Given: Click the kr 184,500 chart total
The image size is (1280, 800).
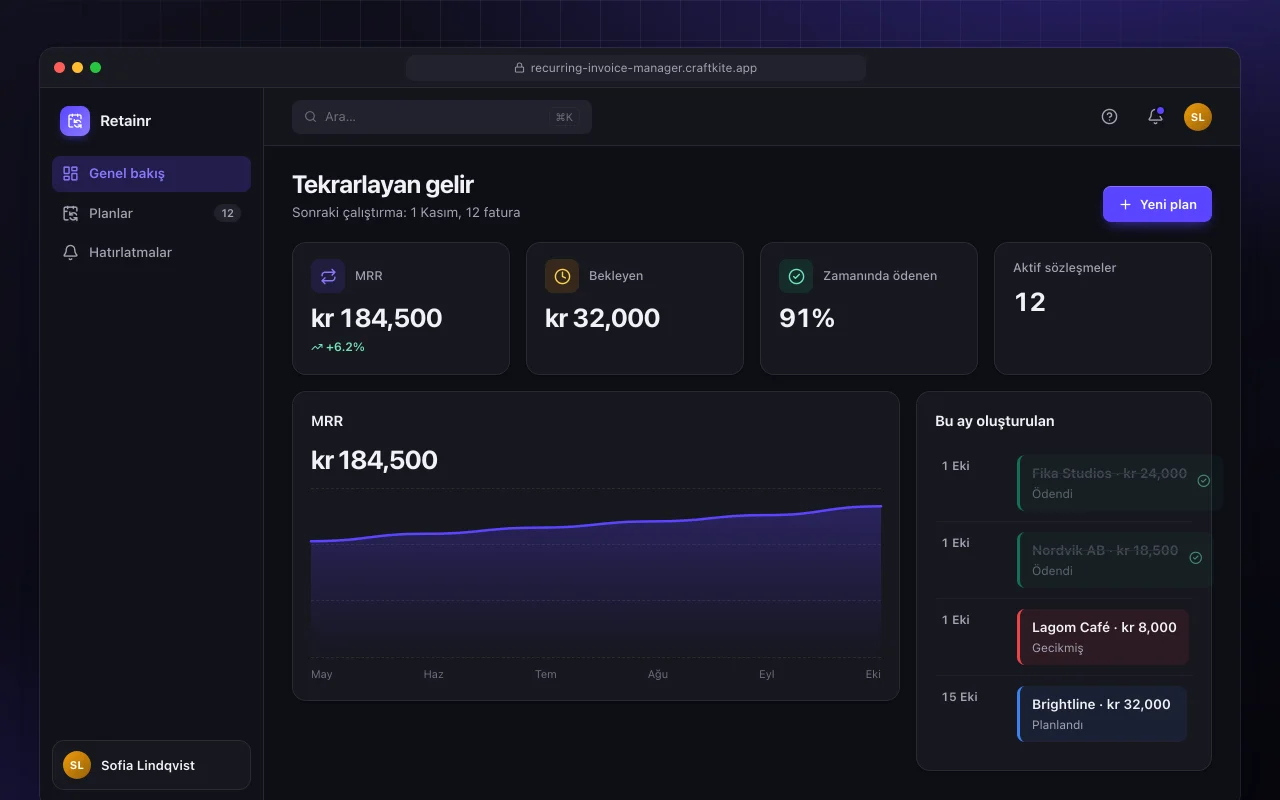Looking at the screenshot, I should coord(375,460).
